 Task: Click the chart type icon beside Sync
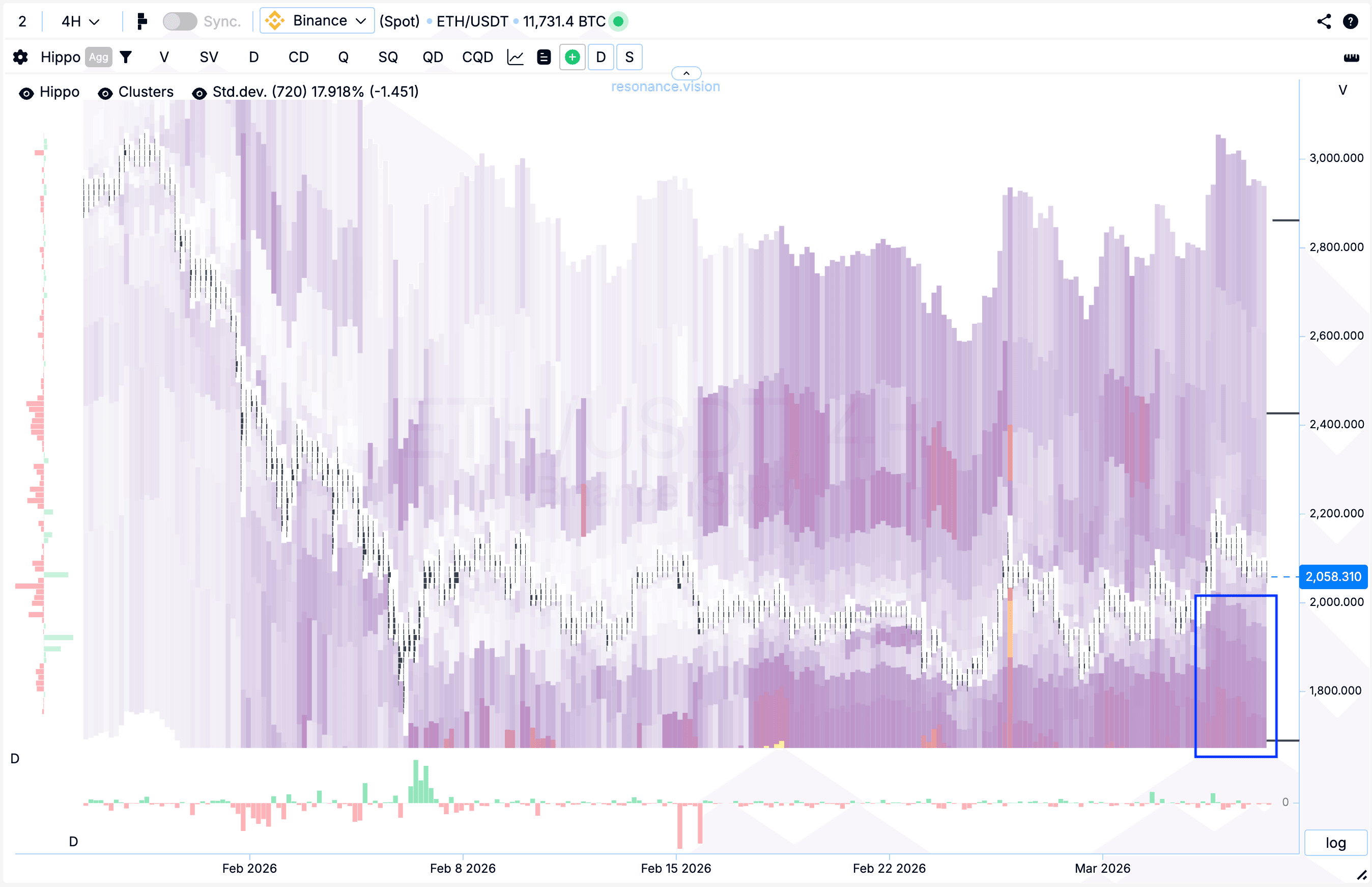click(x=141, y=21)
